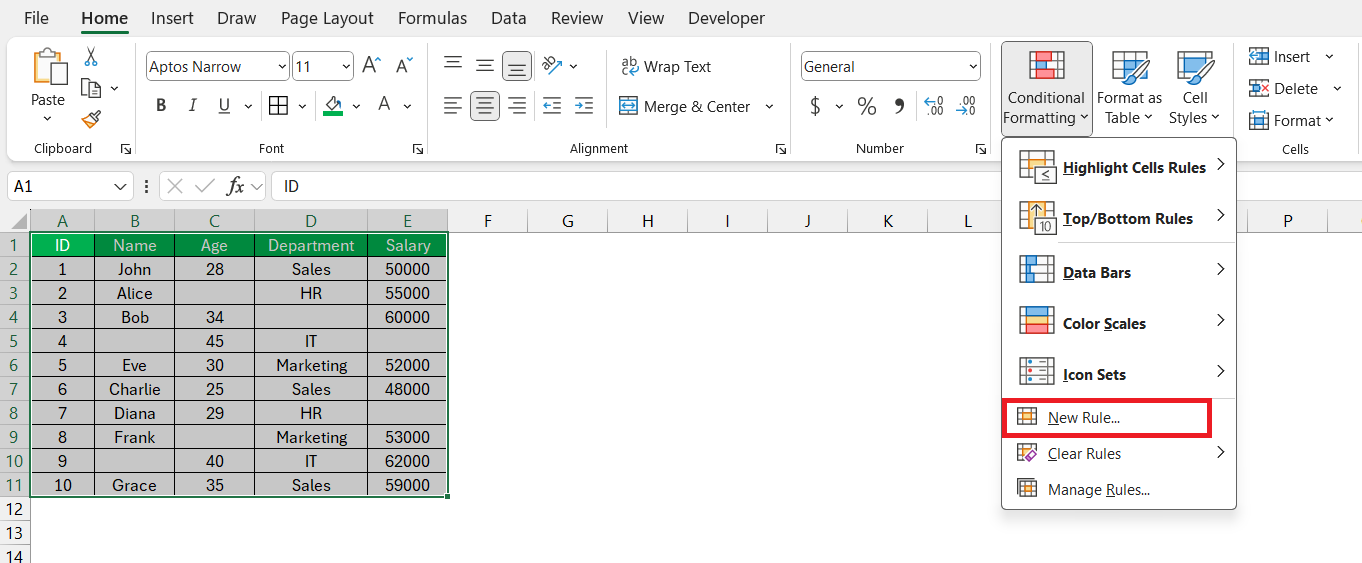
Task: Decrease font size with smaller A
Action: [404, 66]
